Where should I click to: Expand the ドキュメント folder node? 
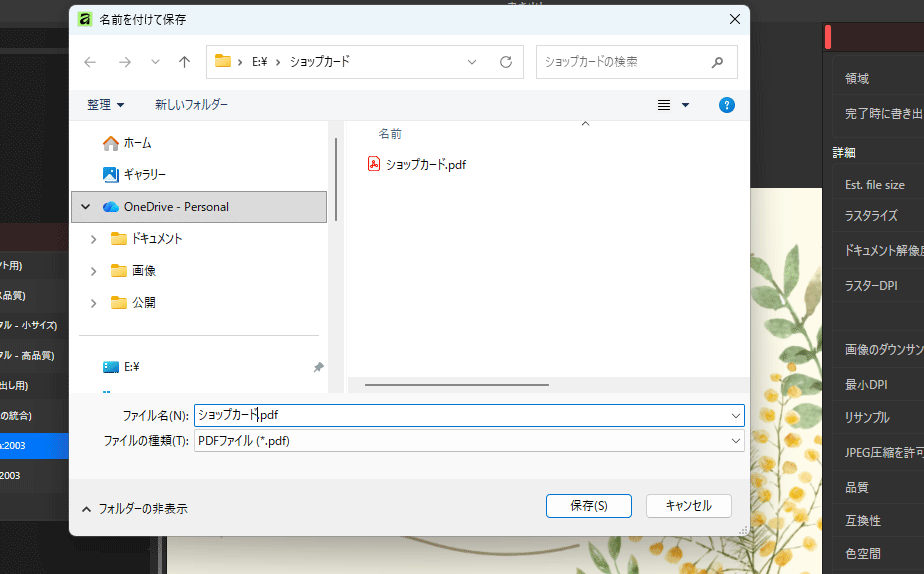pos(93,239)
